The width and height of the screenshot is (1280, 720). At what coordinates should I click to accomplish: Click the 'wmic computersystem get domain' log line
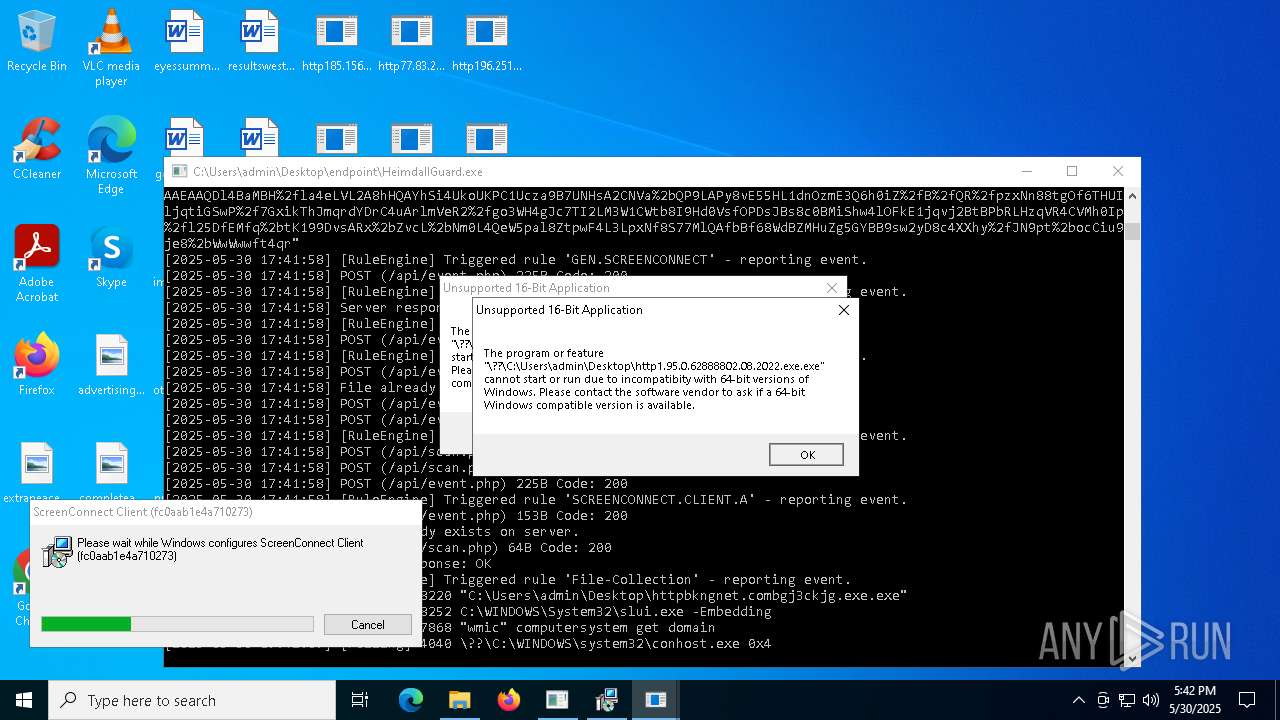[568, 627]
